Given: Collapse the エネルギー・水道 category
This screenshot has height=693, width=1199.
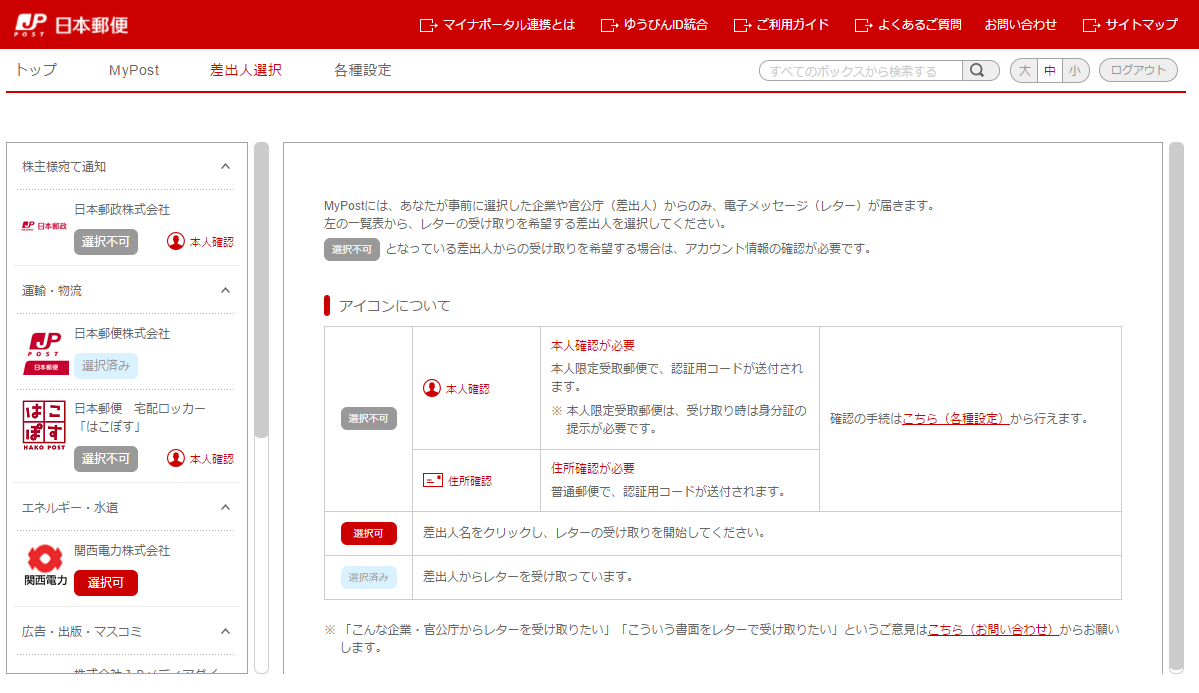Looking at the screenshot, I should tap(226, 507).
